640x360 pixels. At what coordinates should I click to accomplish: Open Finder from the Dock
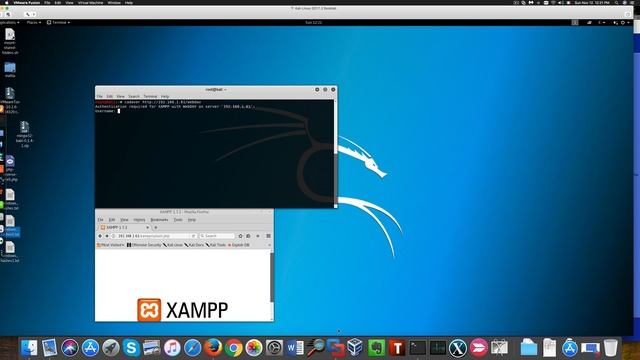[29, 348]
